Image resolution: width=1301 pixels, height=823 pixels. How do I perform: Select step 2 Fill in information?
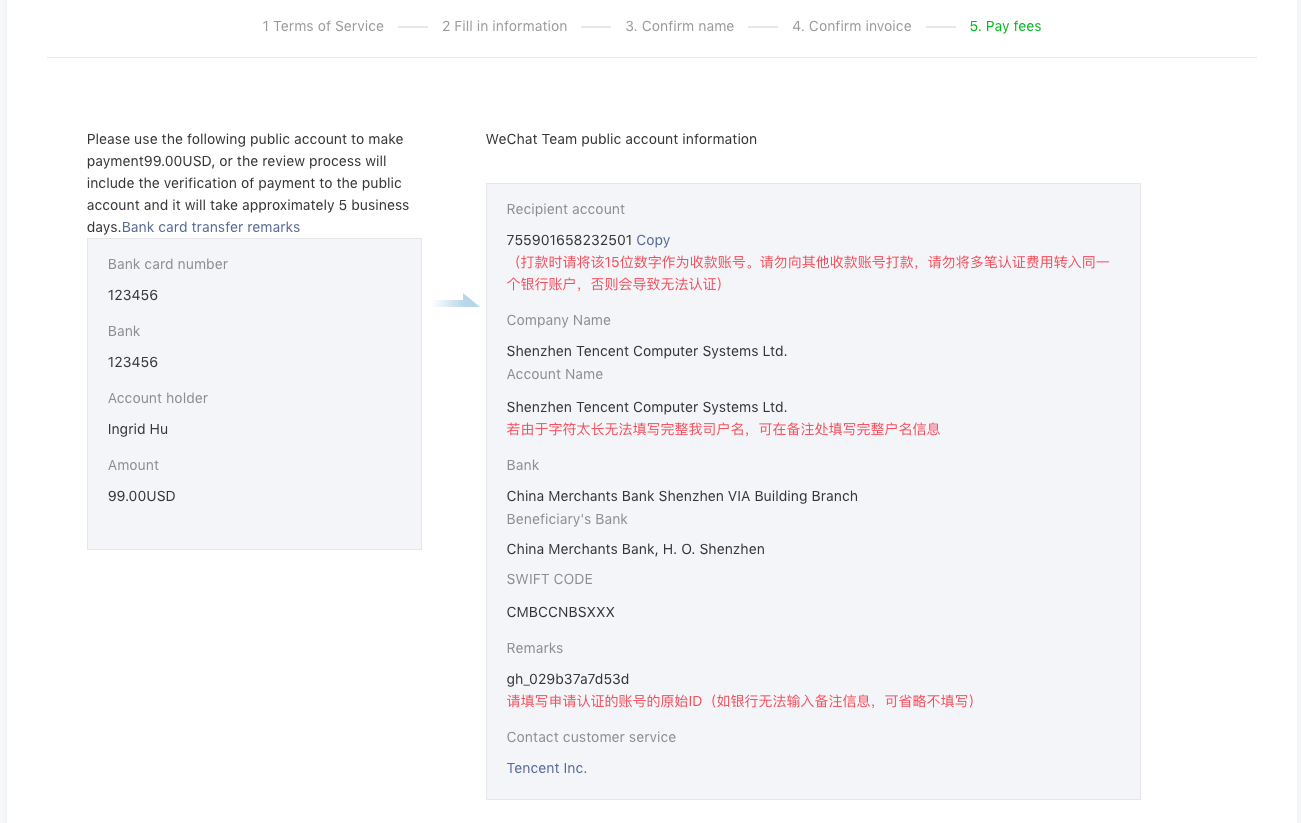[505, 26]
